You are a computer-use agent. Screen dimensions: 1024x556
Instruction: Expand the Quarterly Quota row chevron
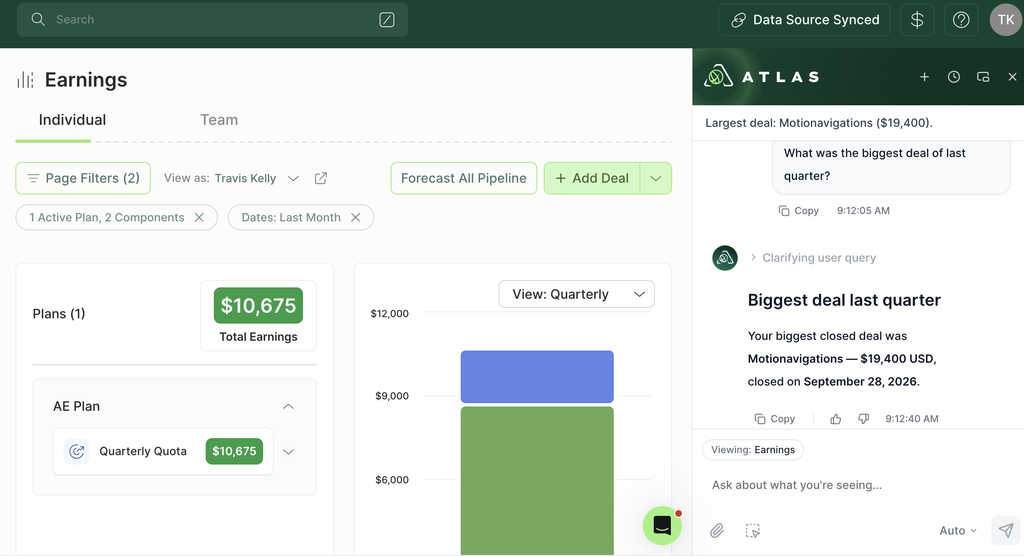(288, 451)
